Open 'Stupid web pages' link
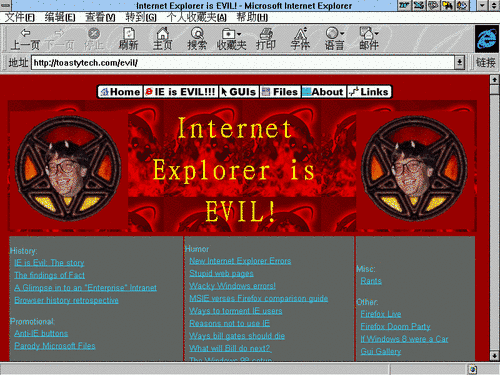Image resolution: width=500 pixels, height=375 pixels. (x=221, y=273)
